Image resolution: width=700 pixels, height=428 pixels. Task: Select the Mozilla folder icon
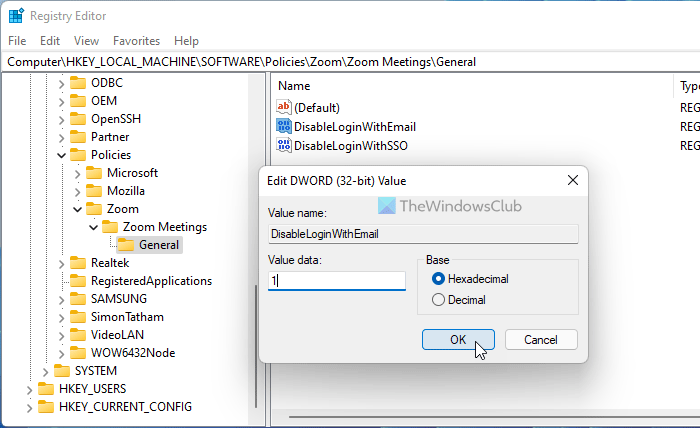(x=94, y=191)
